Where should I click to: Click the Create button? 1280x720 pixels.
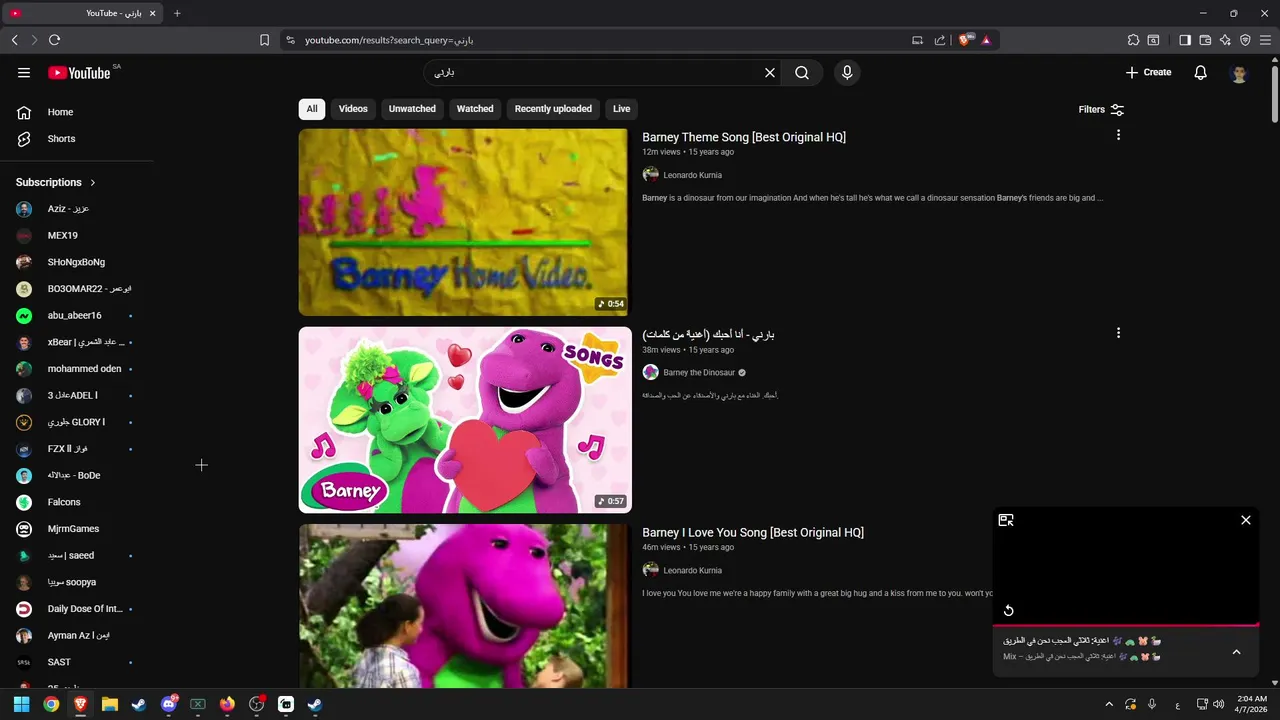(x=1148, y=72)
